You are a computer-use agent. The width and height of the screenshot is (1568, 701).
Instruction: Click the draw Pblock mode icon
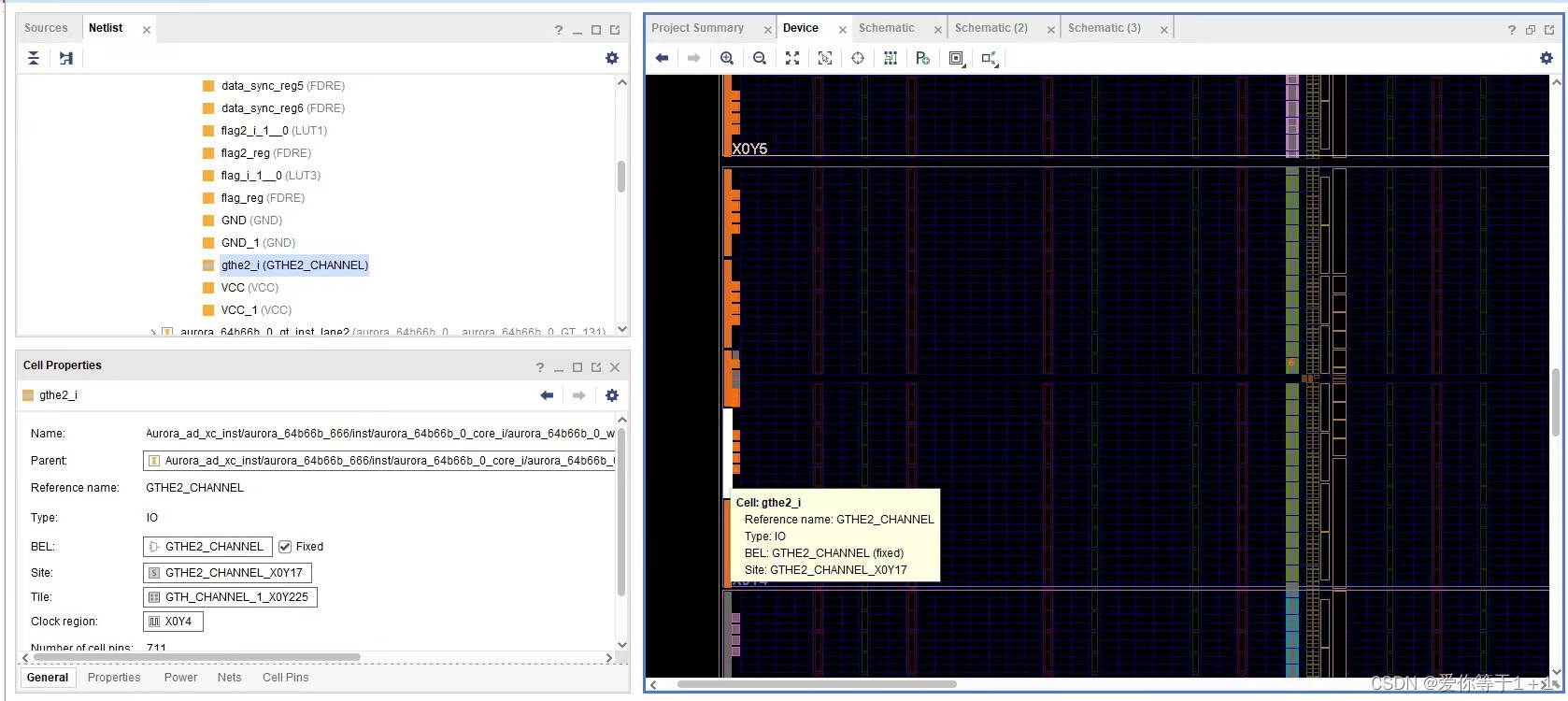point(923,58)
